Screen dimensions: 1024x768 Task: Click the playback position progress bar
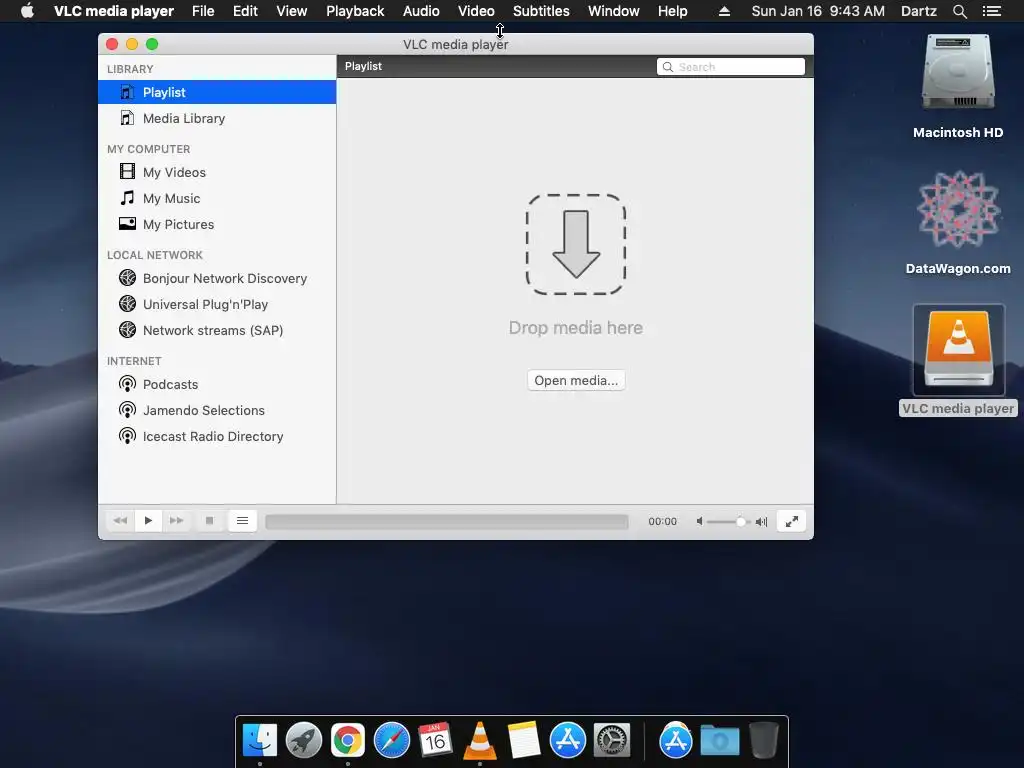tap(447, 521)
